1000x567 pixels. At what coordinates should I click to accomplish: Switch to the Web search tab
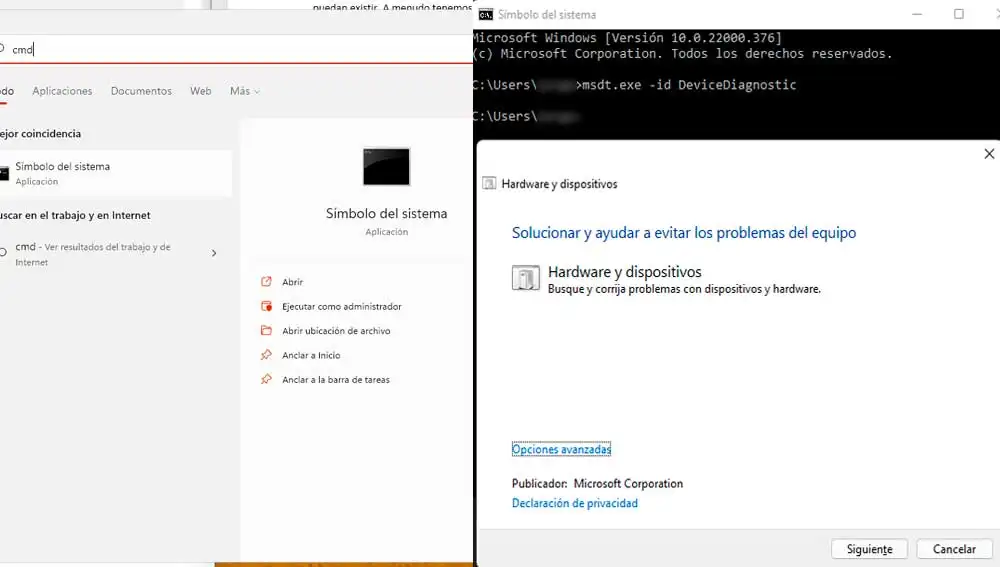(x=200, y=91)
